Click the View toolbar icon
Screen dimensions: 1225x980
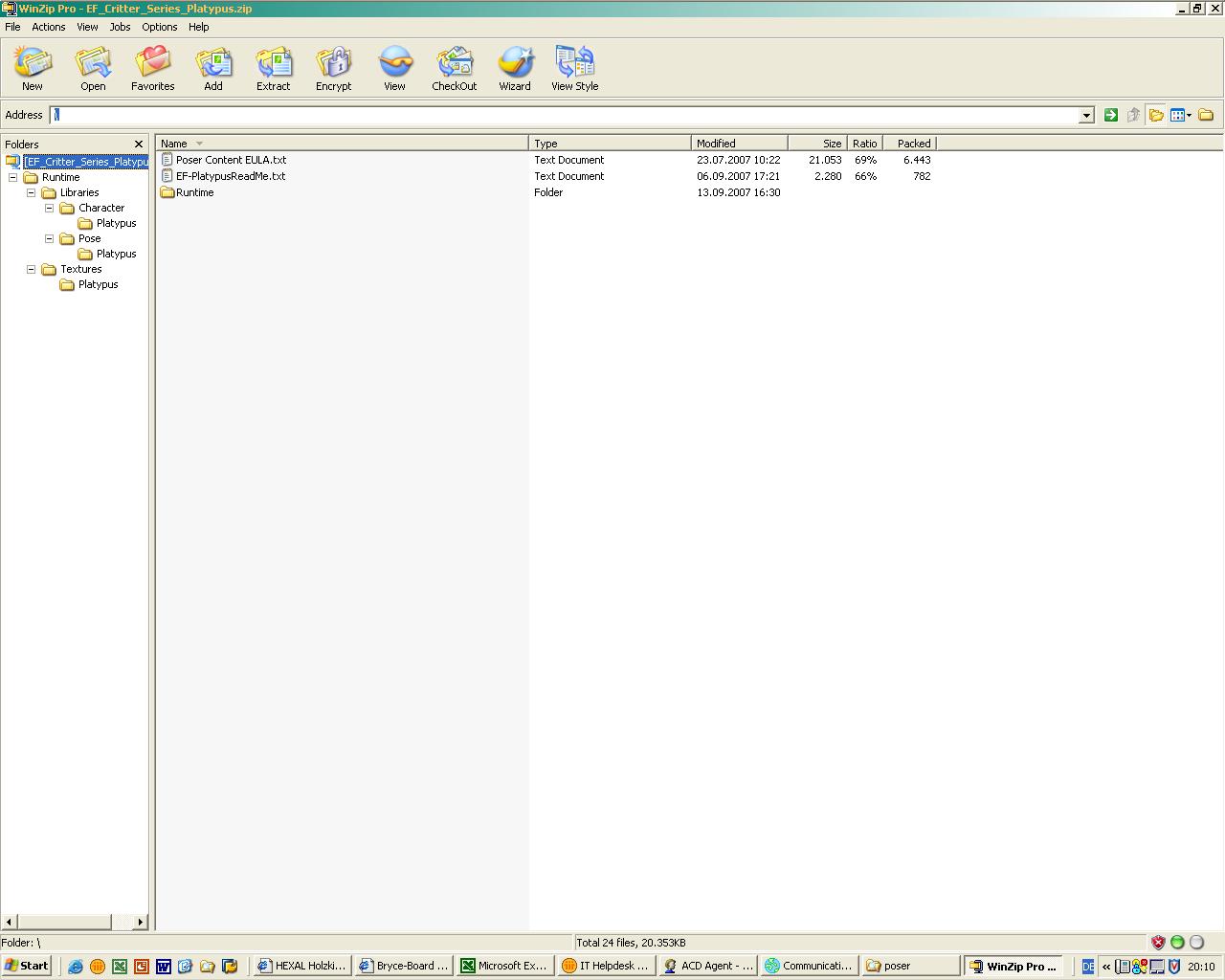(x=394, y=68)
